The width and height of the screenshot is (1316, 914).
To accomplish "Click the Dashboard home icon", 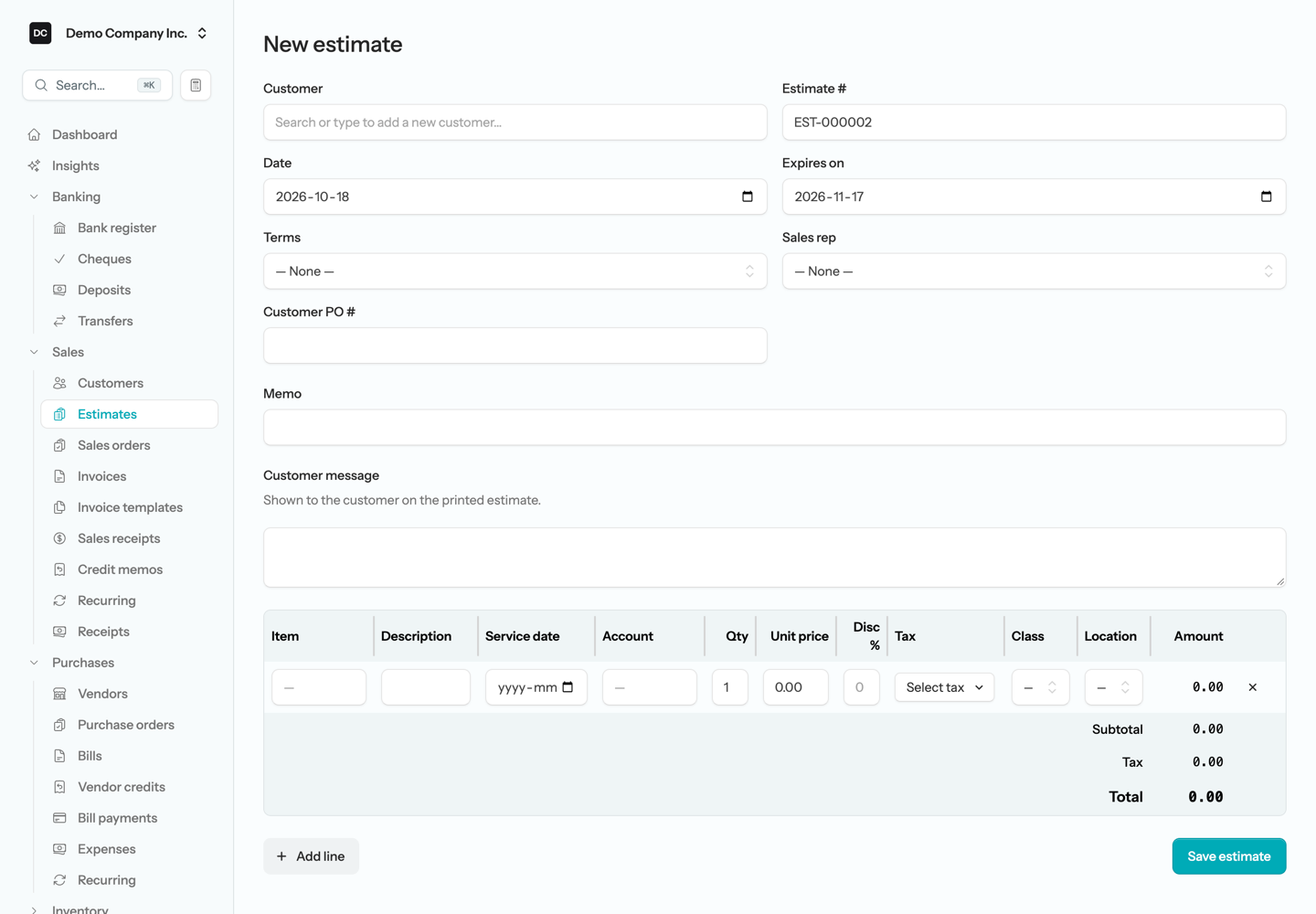I will point(34,134).
